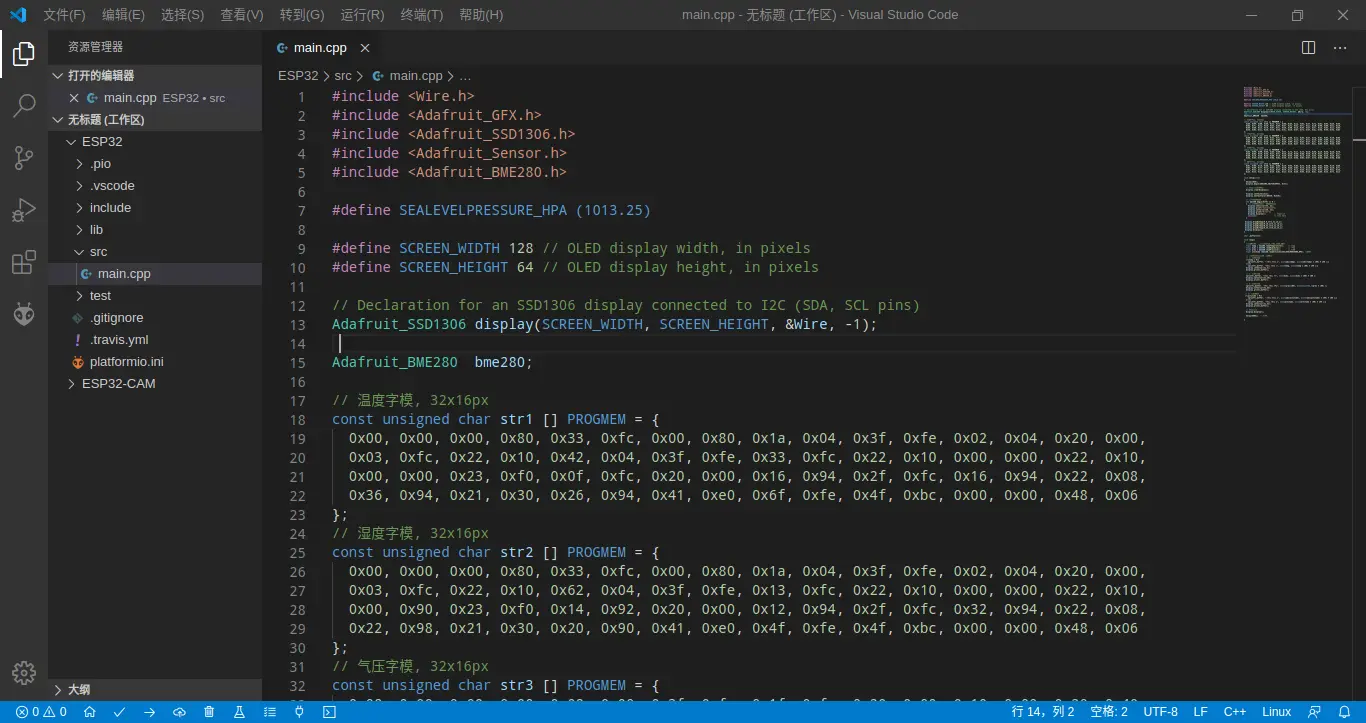Open the .gitignore file

(155, 318)
